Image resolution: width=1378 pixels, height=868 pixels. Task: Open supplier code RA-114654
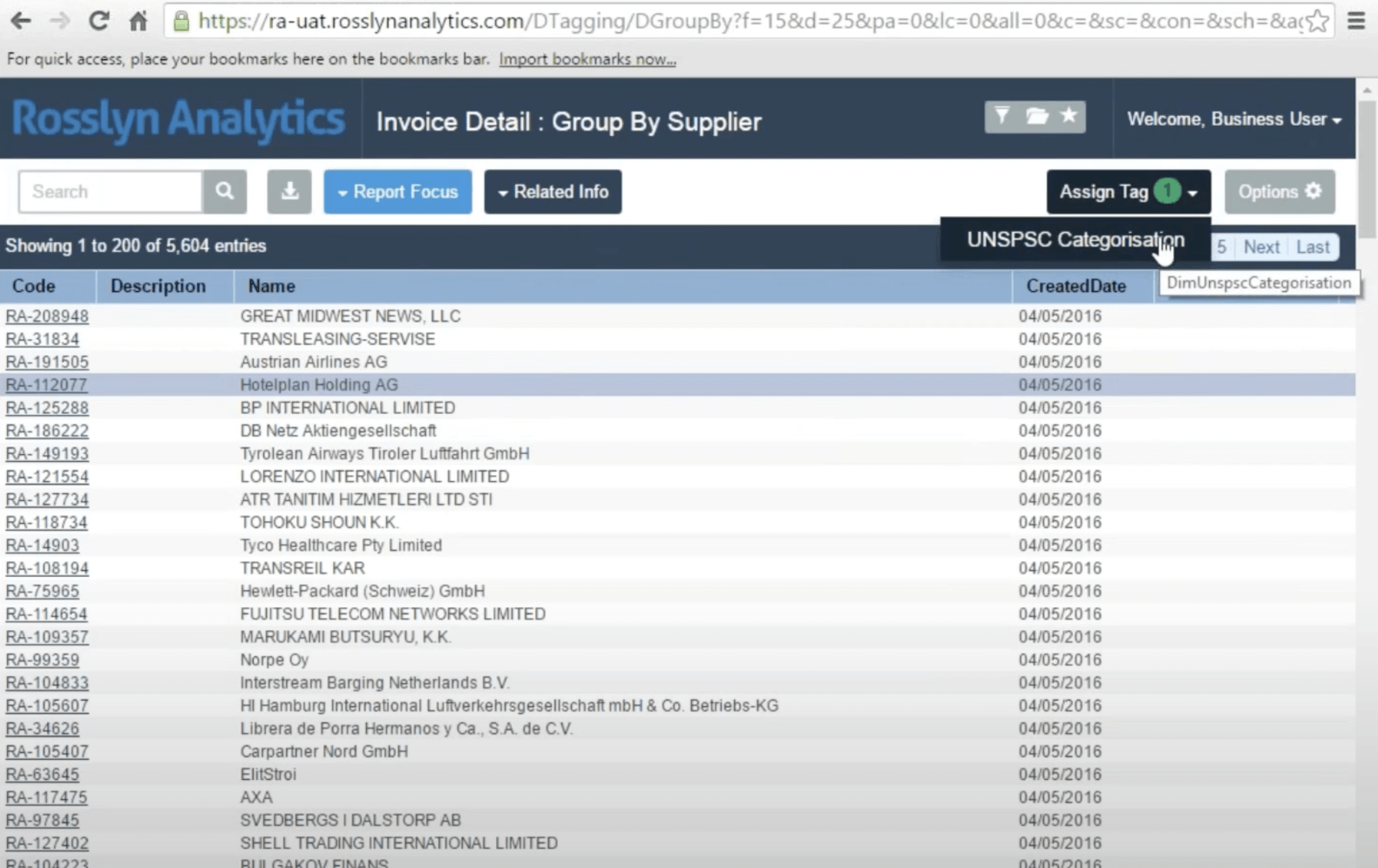[x=46, y=614]
